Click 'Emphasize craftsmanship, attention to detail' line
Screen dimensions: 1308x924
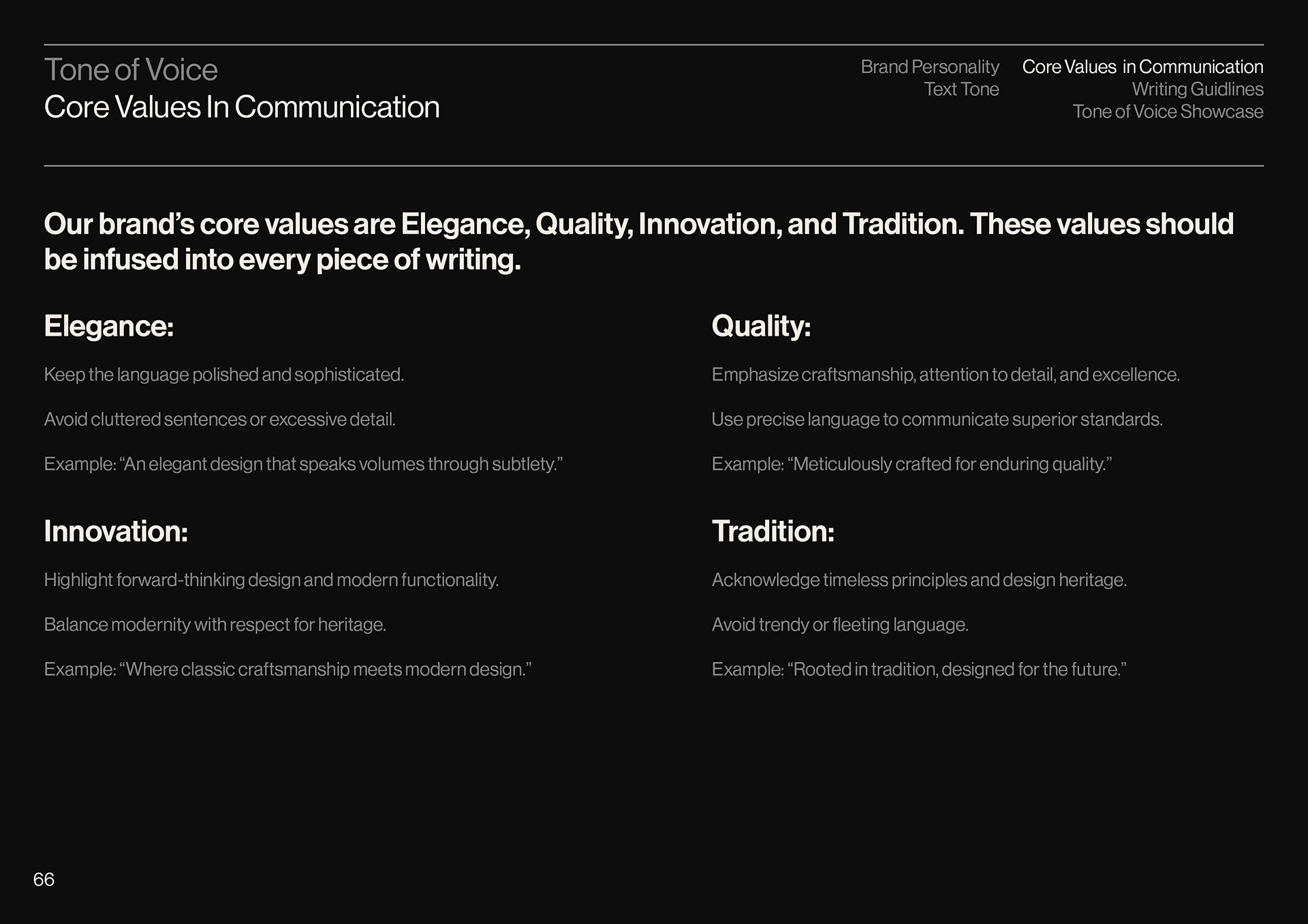click(x=946, y=375)
